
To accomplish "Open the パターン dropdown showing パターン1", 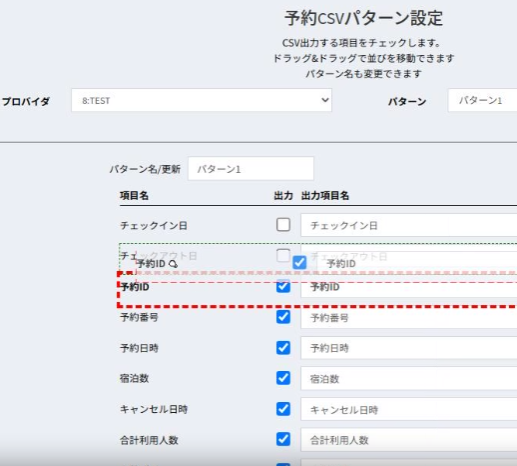I will (482, 100).
